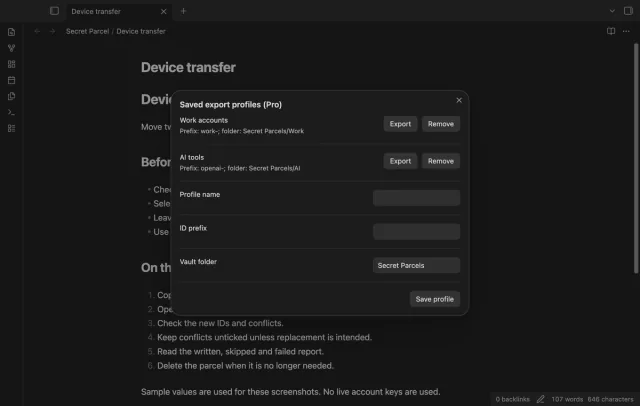Click the Device transfer note heading
Image resolution: width=640 pixels, height=406 pixels.
tap(188, 67)
